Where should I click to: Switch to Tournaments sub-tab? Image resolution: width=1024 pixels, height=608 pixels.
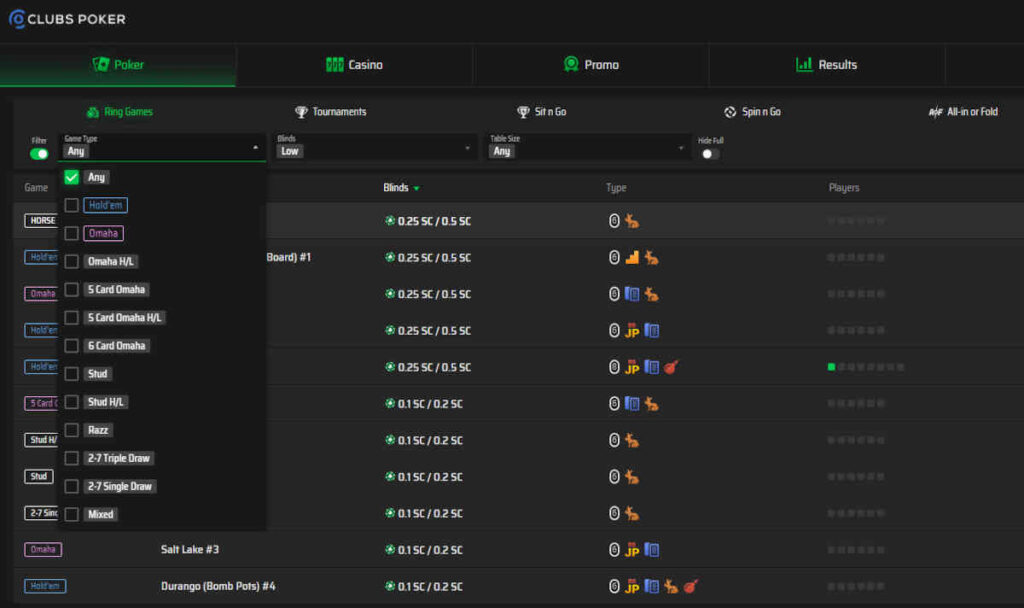click(x=330, y=112)
